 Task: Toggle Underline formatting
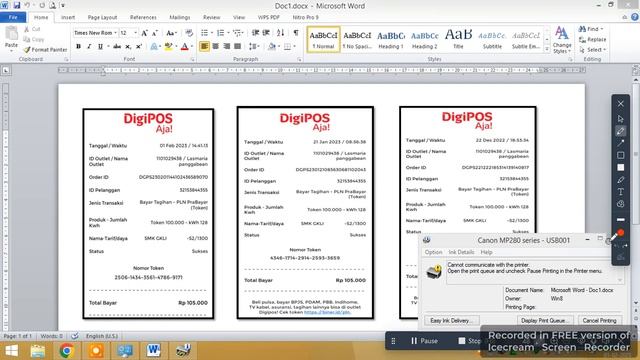tap(100, 47)
